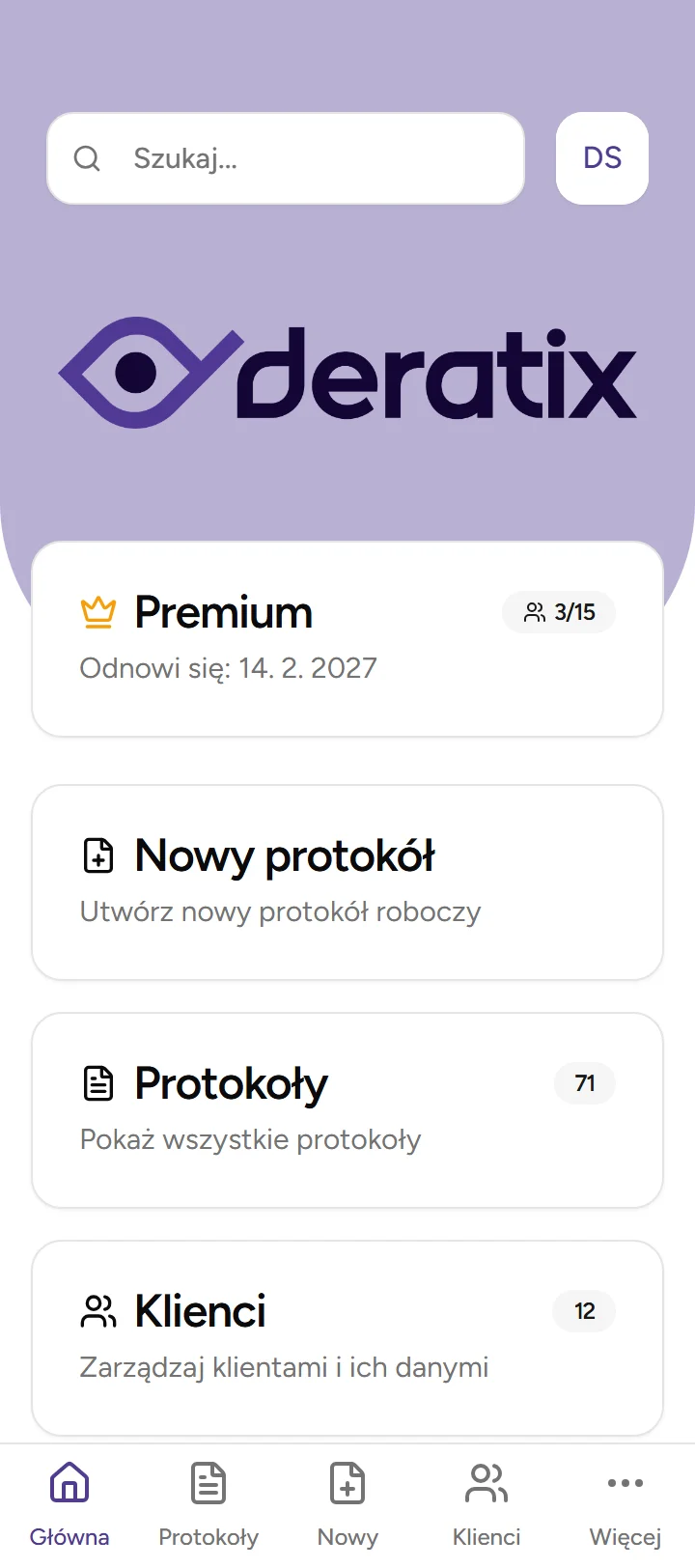Image resolution: width=695 pixels, height=1568 pixels.
Task: Tap the document-plus icon beside Nowy protokół
Action: 97,855
